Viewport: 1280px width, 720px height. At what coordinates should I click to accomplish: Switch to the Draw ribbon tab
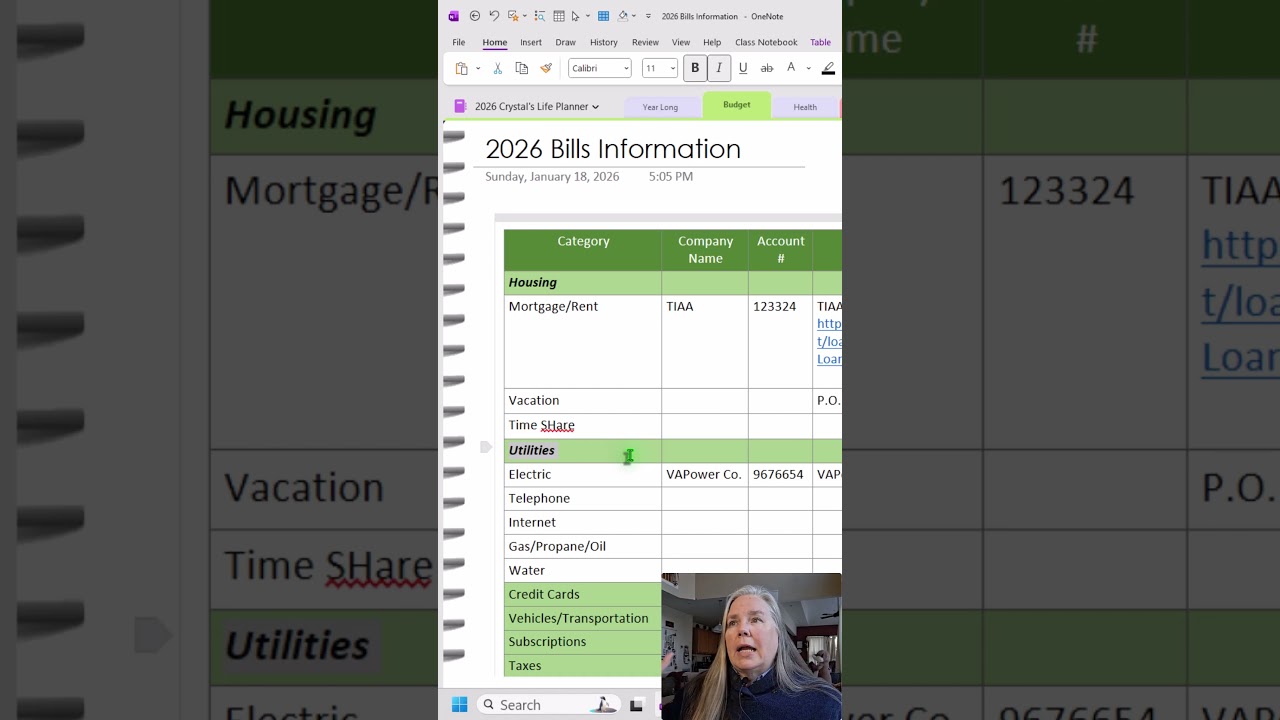click(x=565, y=42)
